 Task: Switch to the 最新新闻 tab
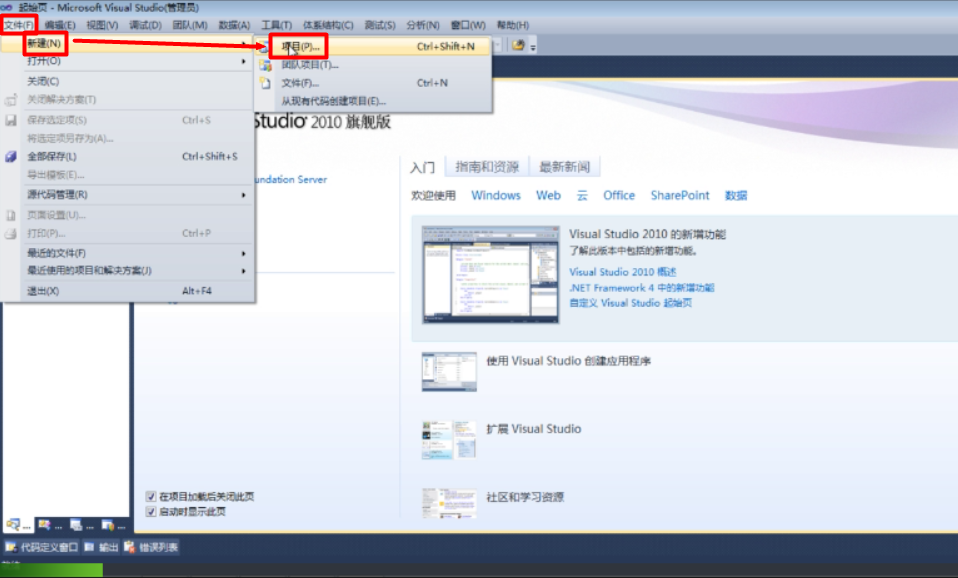click(565, 167)
